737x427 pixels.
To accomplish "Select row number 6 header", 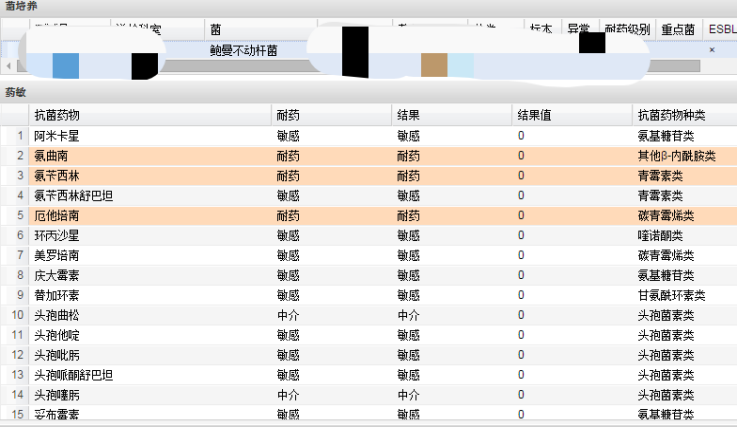I will (x=16, y=235).
